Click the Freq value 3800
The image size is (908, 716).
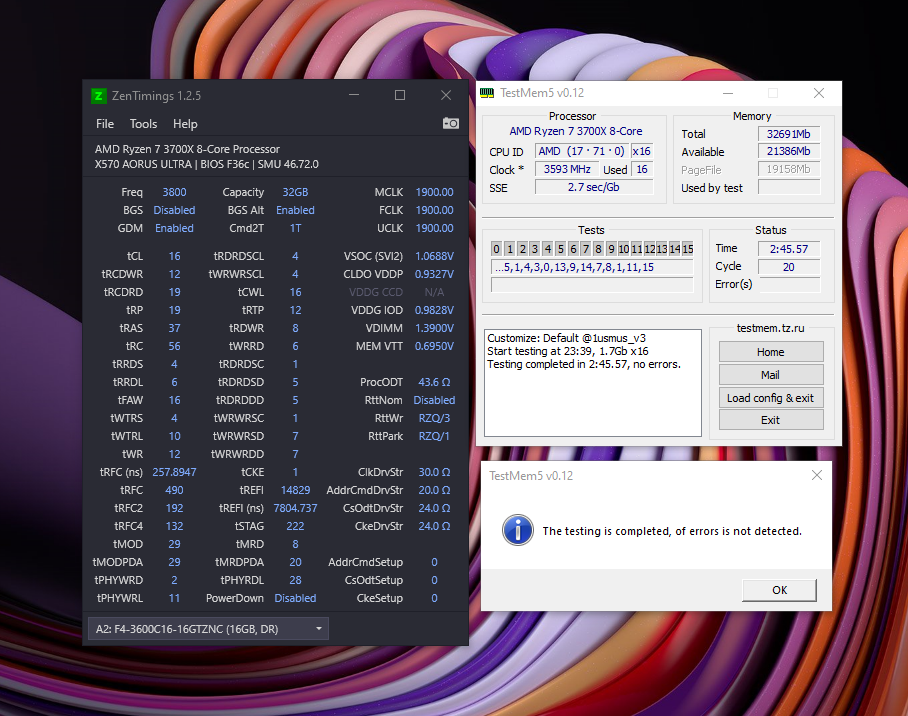[174, 192]
